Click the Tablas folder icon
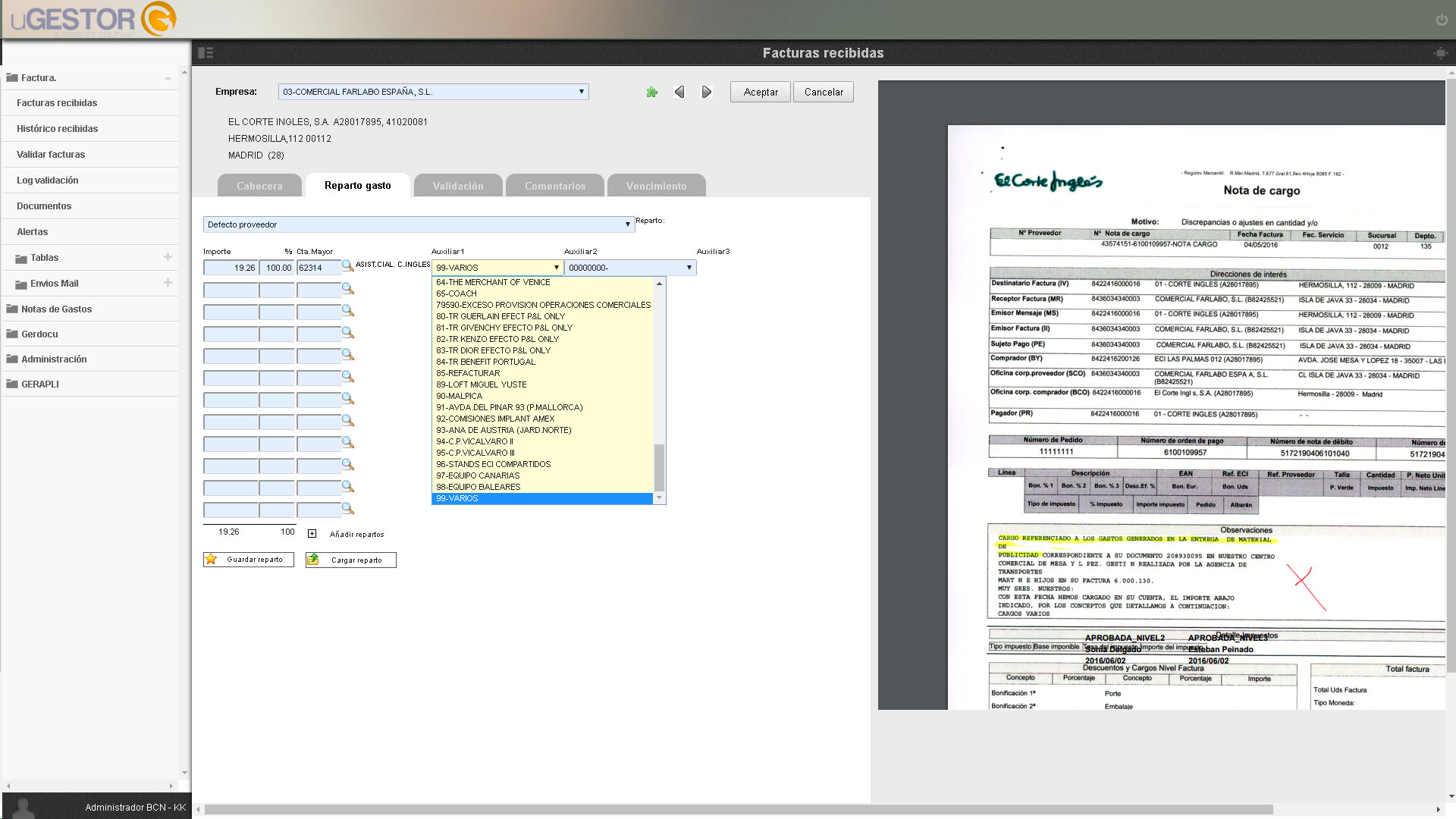The width and height of the screenshot is (1456, 819). click(x=21, y=259)
